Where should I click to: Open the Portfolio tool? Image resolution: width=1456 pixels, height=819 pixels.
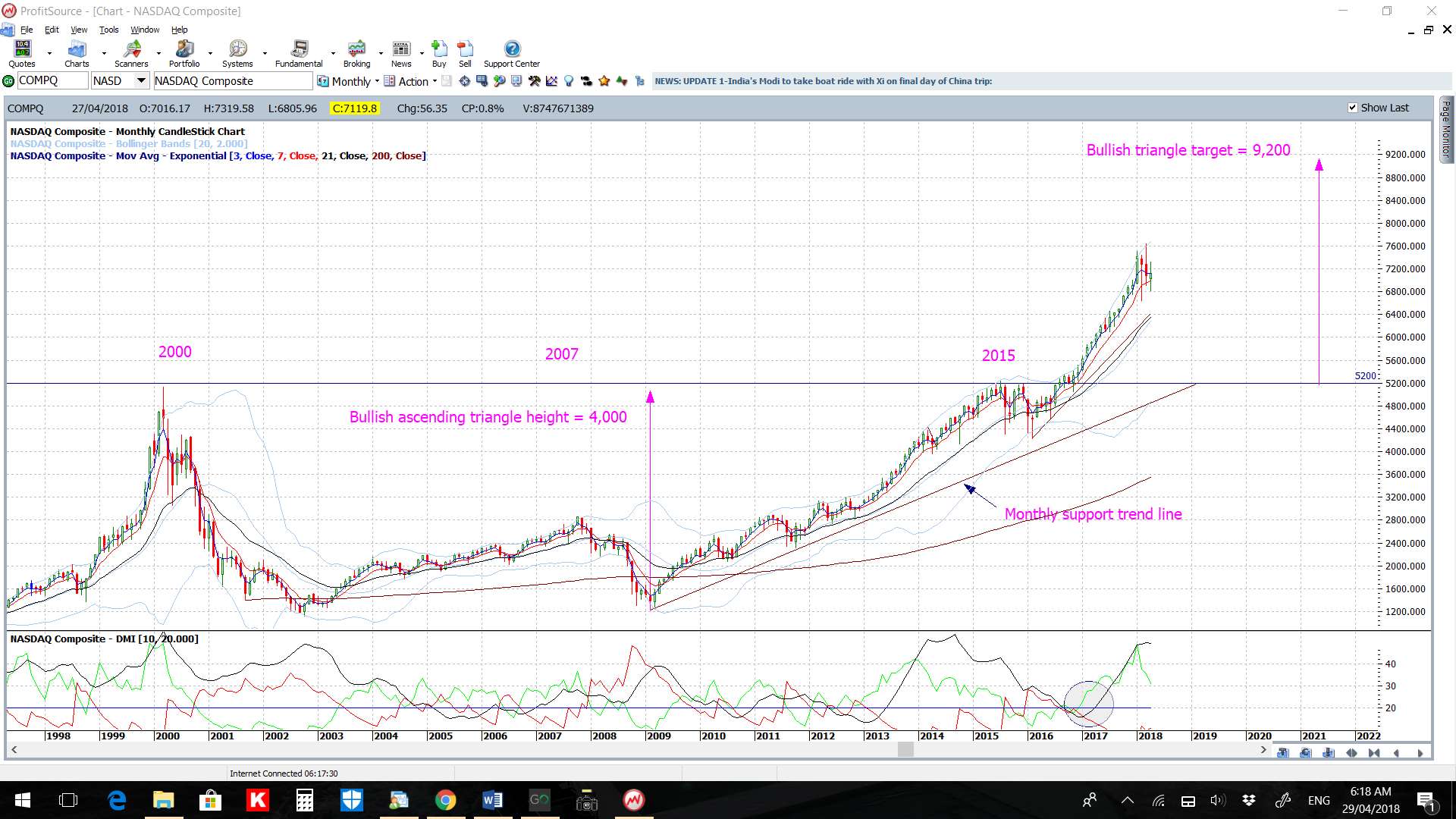[x=184, y=53]
